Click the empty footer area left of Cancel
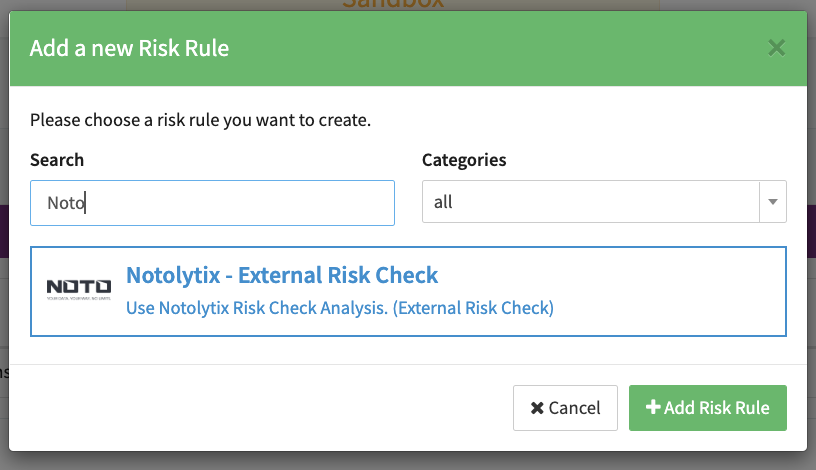 tap(260, 408)
